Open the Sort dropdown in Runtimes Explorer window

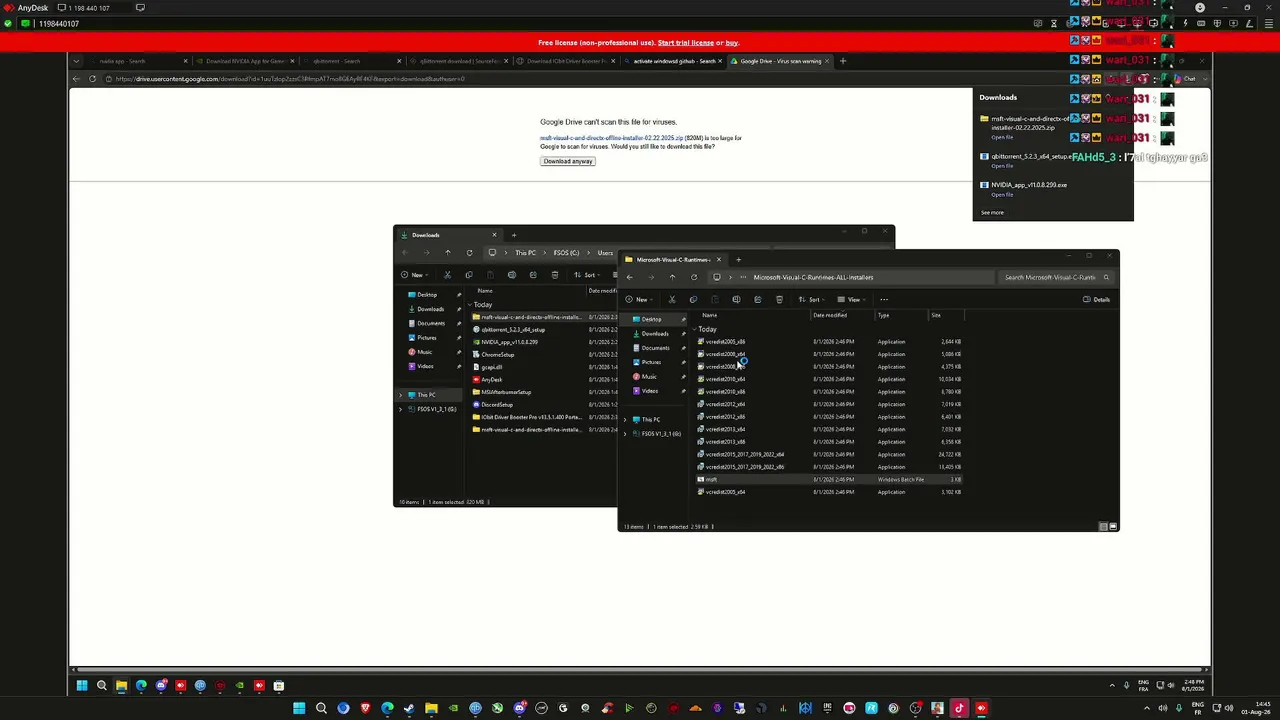pyautogui.click(x=814, y=299)
